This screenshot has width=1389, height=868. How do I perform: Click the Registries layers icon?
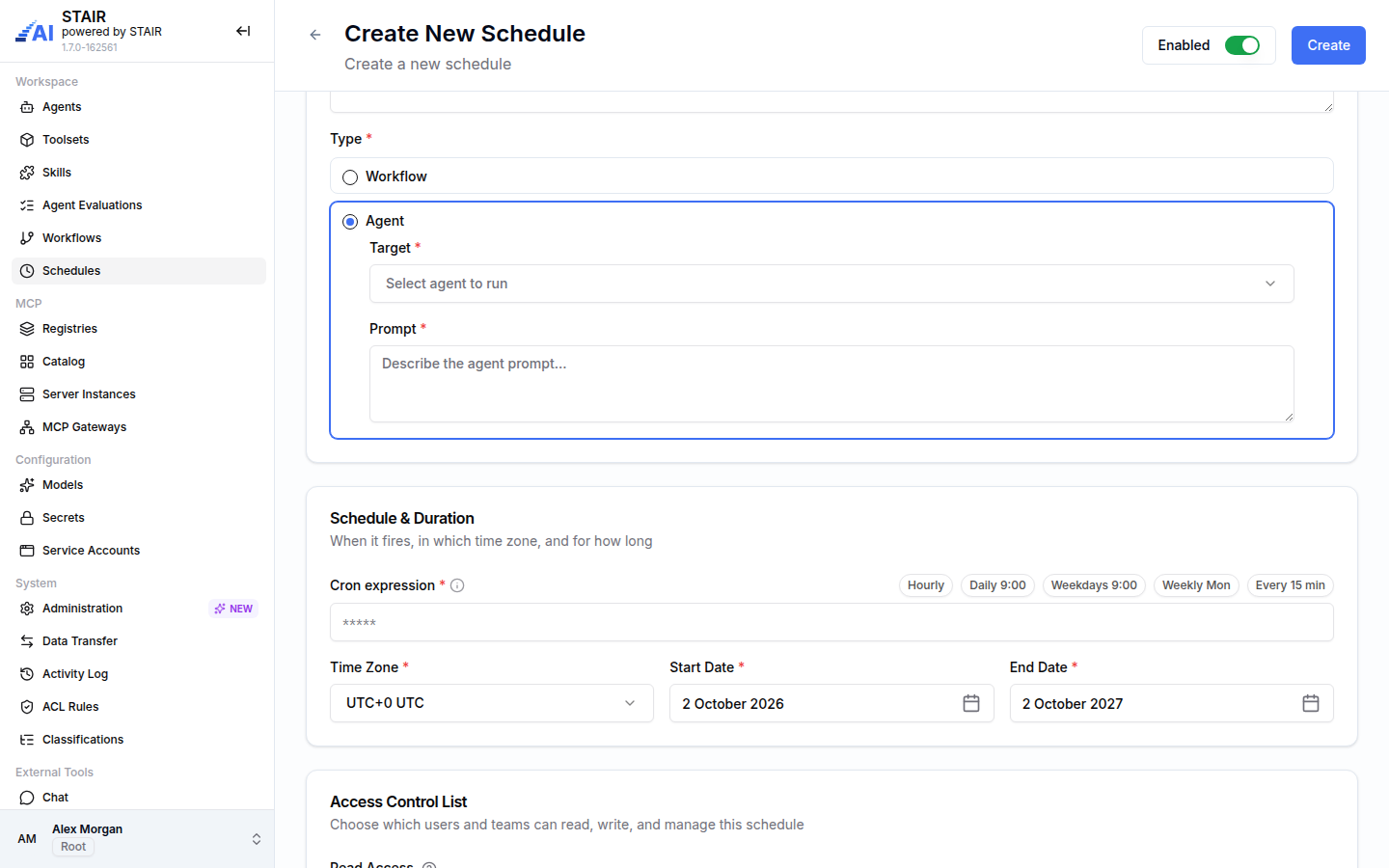click(27, 329)
